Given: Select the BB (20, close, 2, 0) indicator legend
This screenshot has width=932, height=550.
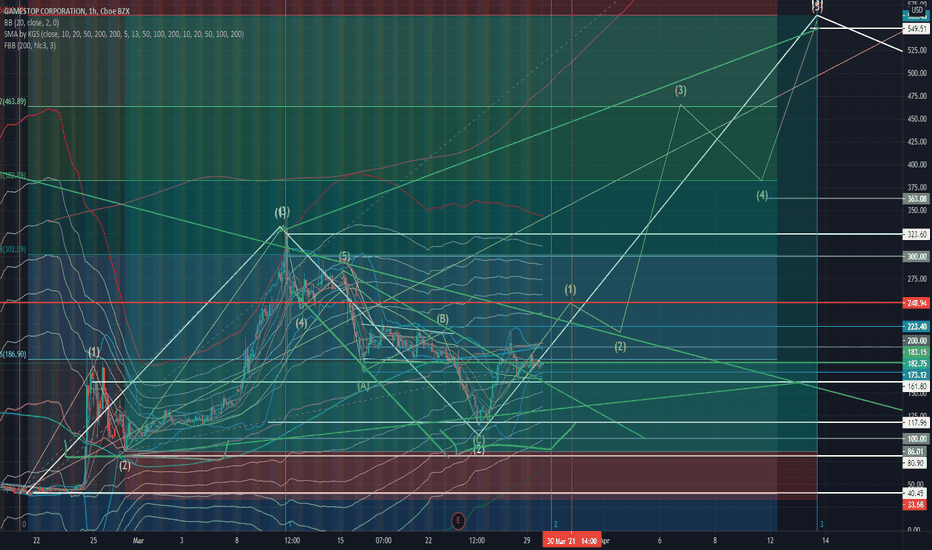Looking at the screenshot, I should tap(32, 23).
